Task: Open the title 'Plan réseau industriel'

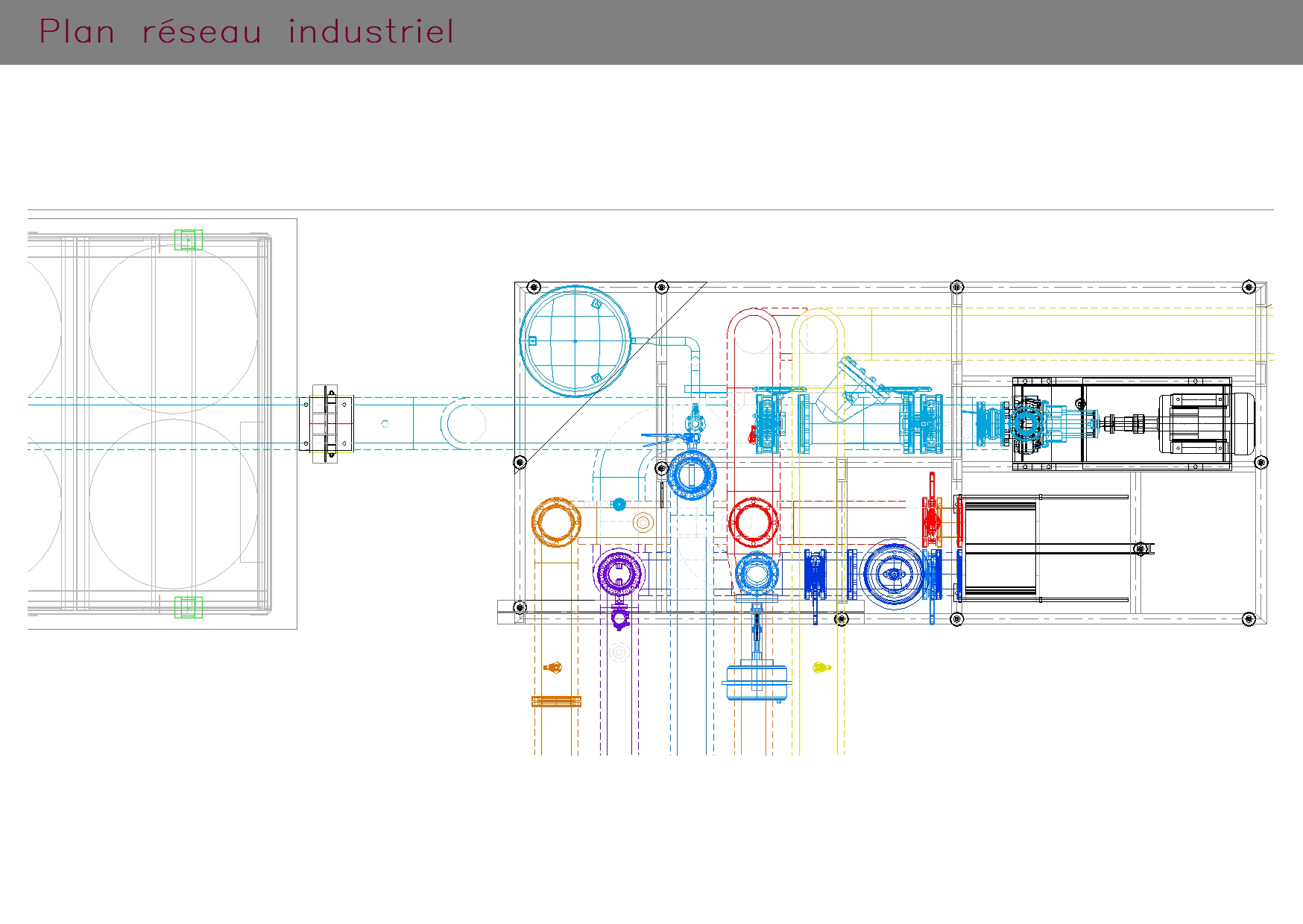Action: pos(246,31)
